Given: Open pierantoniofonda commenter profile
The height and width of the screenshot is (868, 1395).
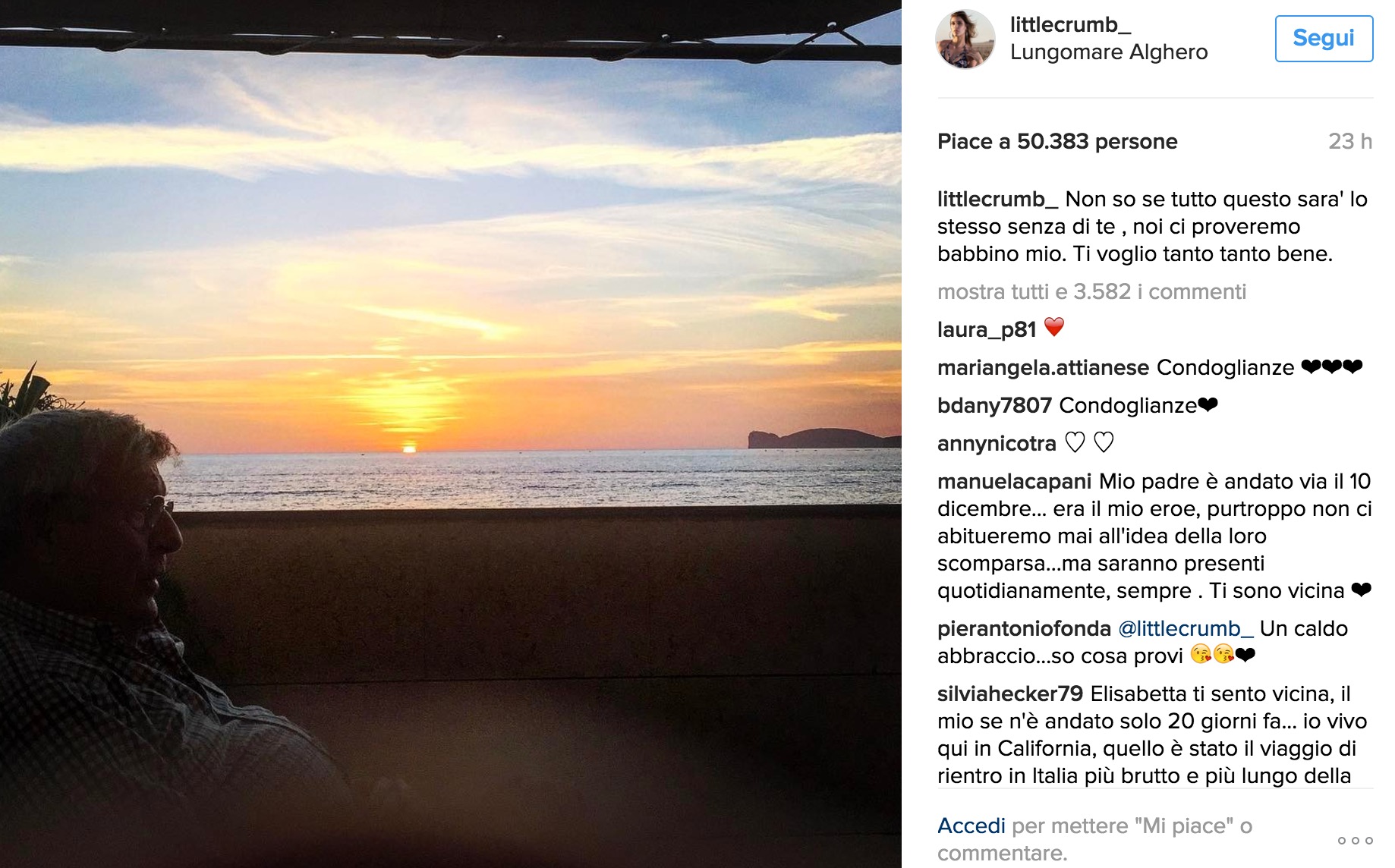Looking at the screenshot, I should point(1023,628).
